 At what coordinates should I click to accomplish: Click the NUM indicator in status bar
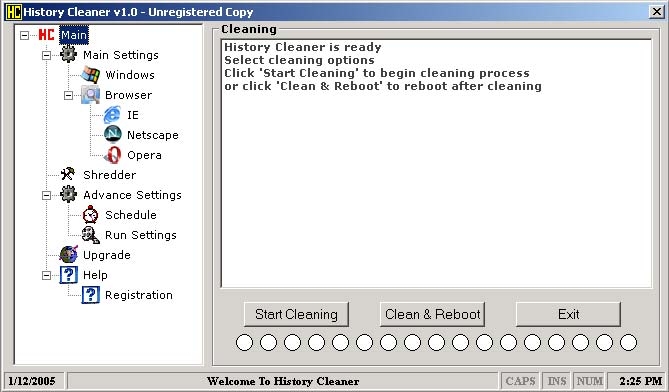click(x=590, y=381)
